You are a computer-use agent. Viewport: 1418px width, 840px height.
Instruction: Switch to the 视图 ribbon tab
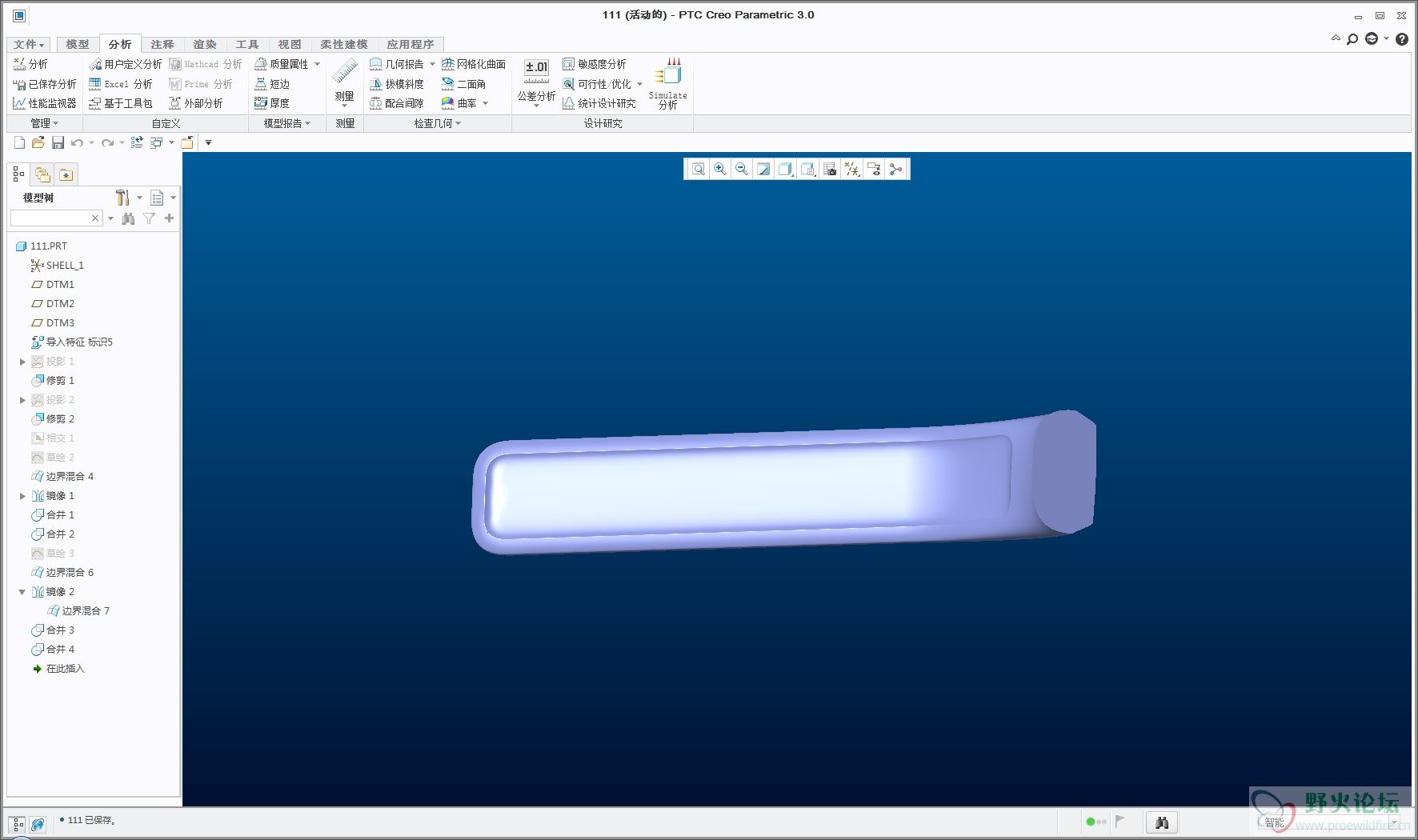coord(290,44)
